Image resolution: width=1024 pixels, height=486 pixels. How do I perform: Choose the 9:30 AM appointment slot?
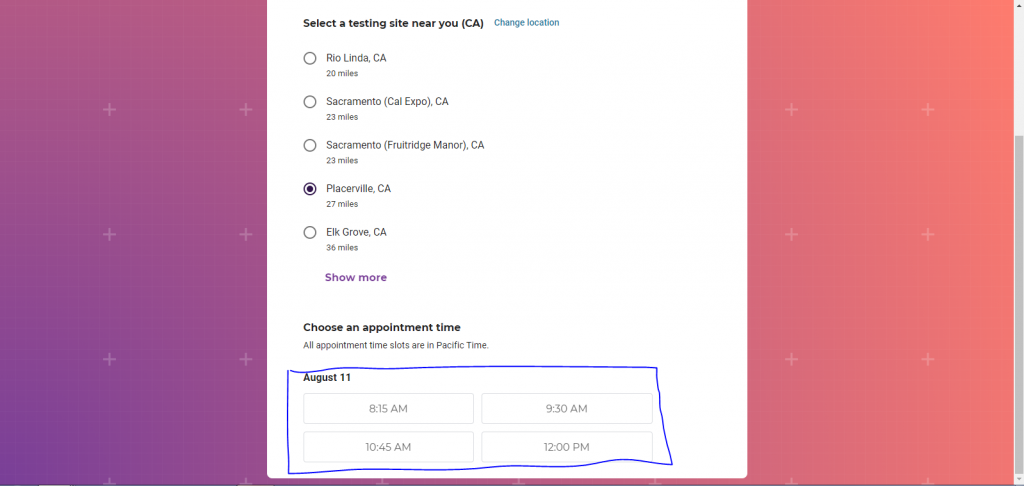(566, 409)
